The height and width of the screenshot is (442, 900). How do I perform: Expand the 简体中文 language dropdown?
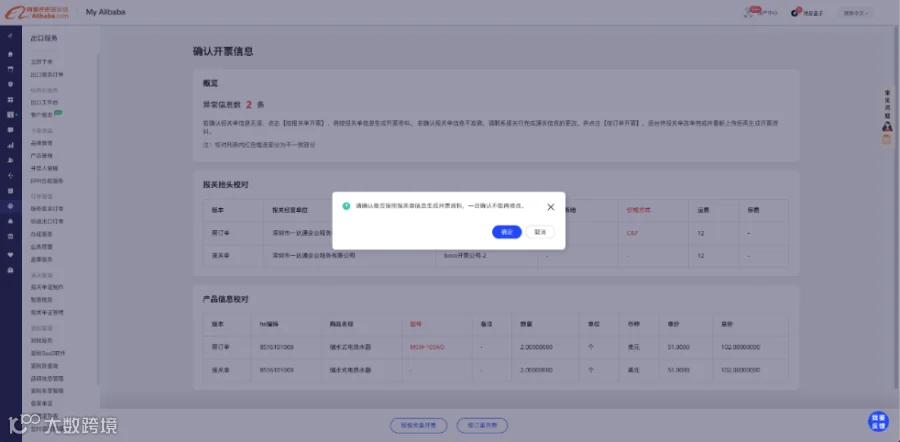856,13
